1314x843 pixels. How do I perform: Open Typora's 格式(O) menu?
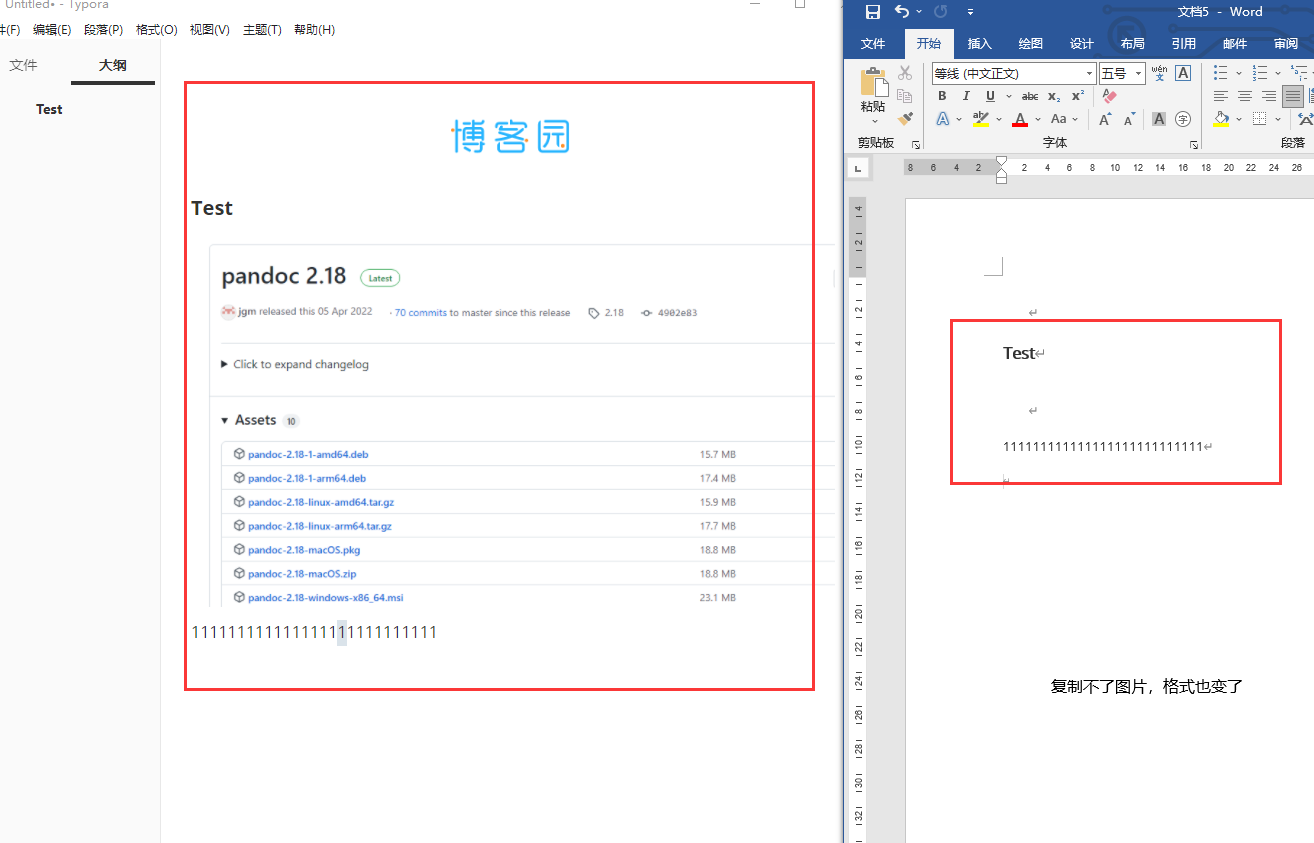157,30
